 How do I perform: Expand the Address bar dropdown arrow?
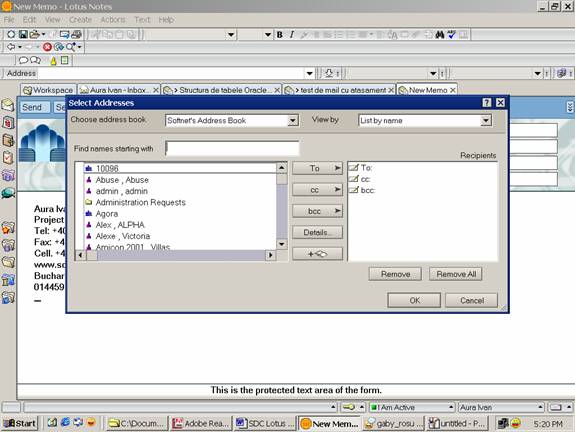[310, 73]
